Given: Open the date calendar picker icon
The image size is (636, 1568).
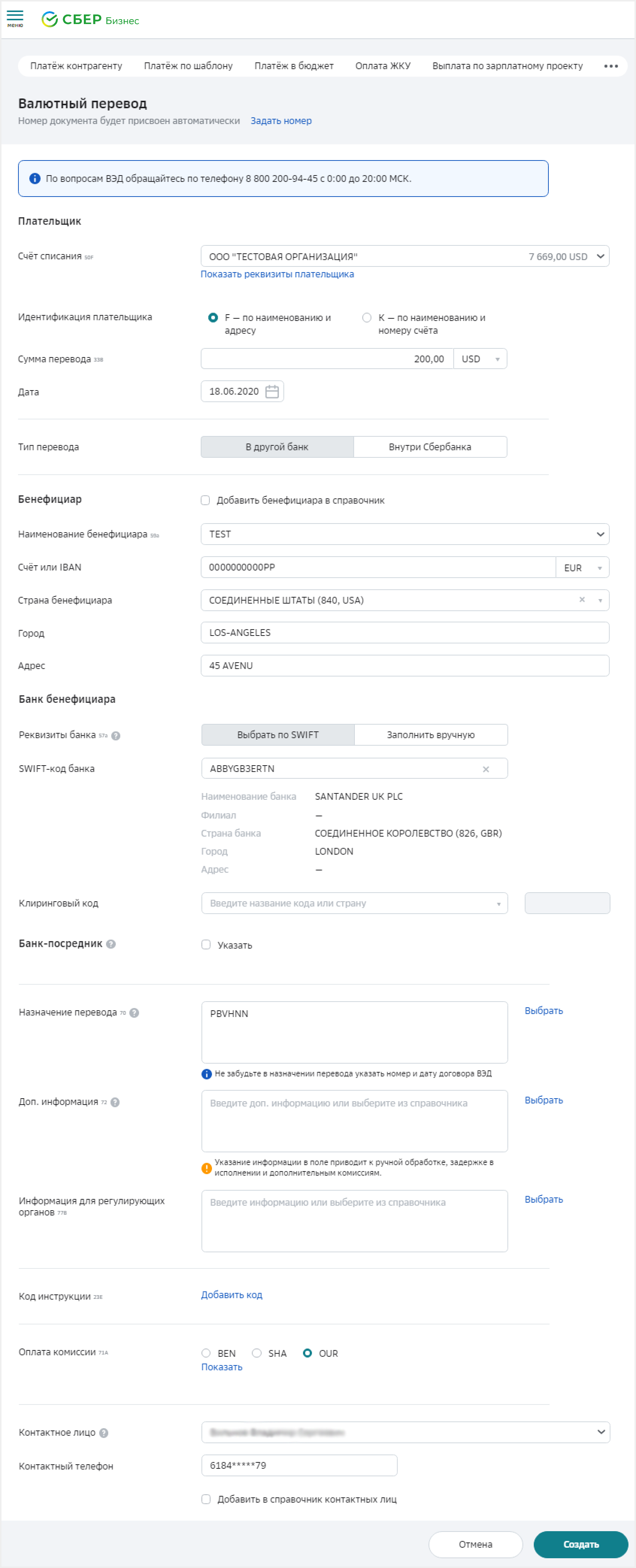Looking at the screenshot, I should click(272, 391).
